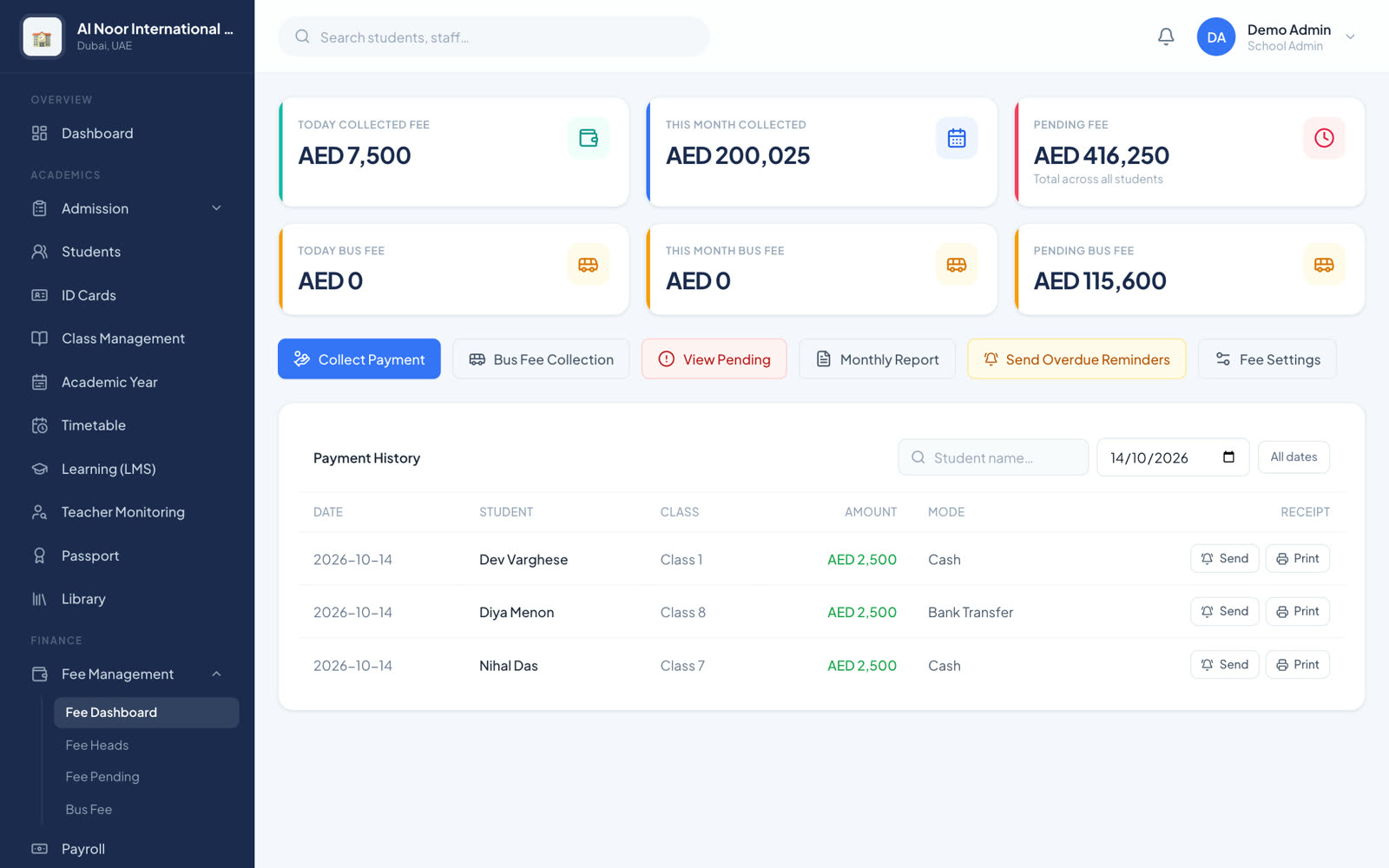Click the Class Management book icon

[40, 339]
